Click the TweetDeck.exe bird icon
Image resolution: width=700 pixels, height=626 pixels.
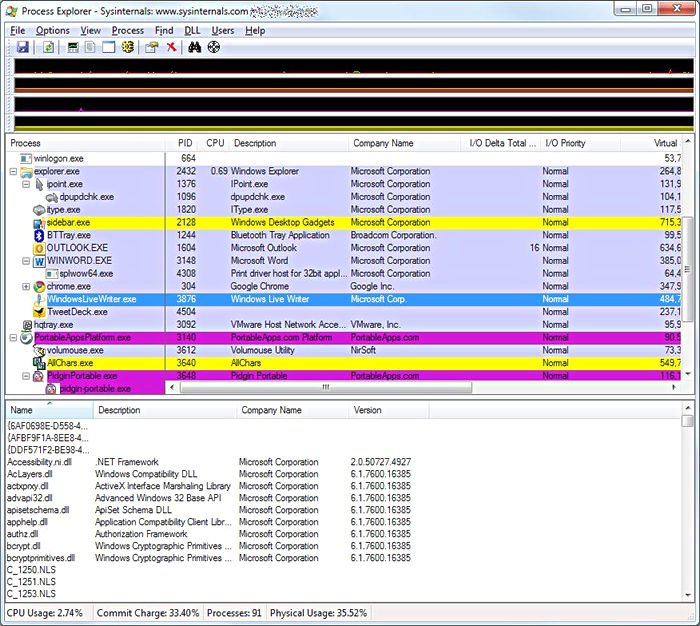[39, 312]
